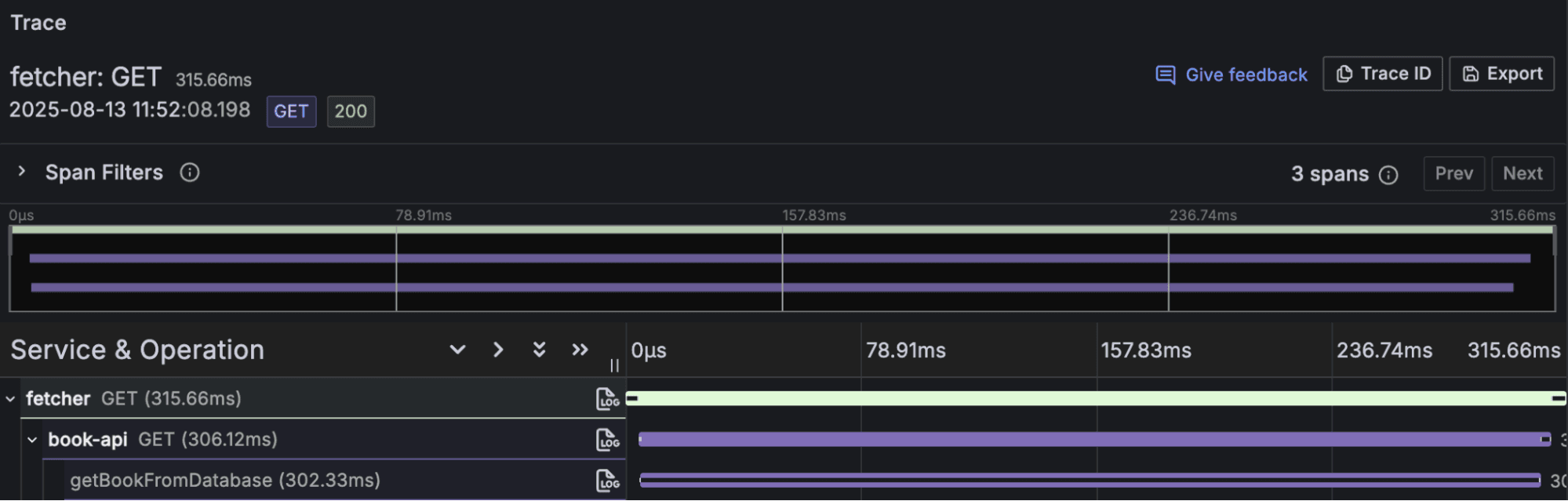Collapse the book-api span row
The image size is (1568, 501).
point(32,440)
